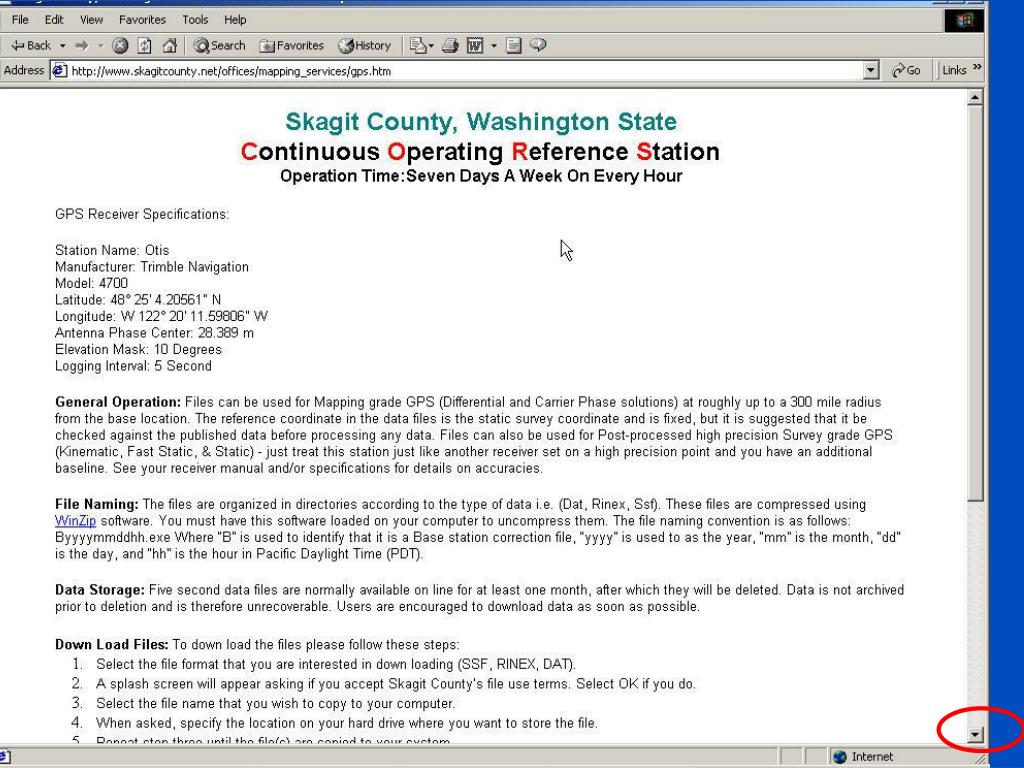Viewport: 1024px width, 768px height.
Task: Click the Latitude coordinate line
Action: point(138,300)
